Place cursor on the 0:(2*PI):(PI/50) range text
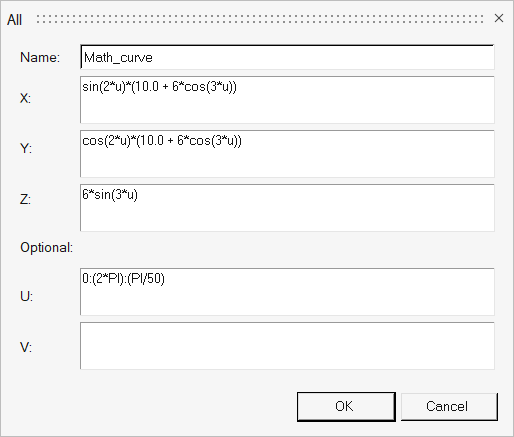Viewport: 514px width, 437px height. [x=123, y=279]
